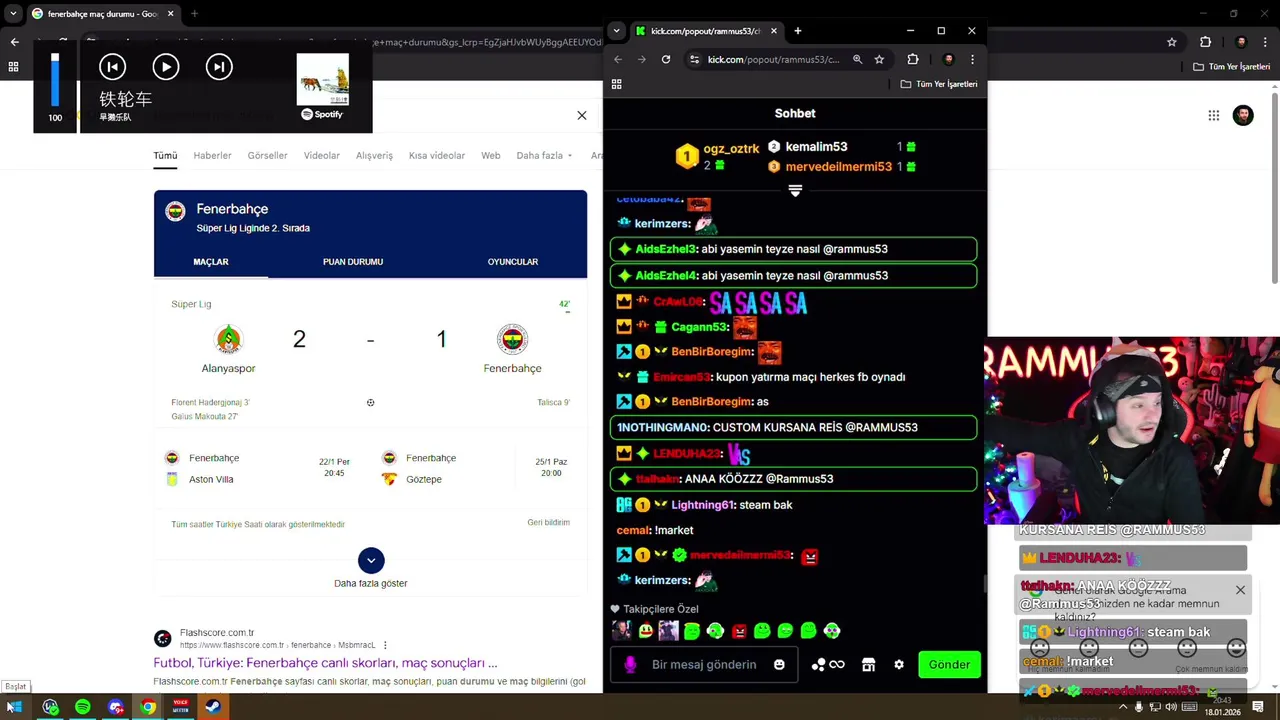Screen dimensions: 1280x720
Task: Open Chrome three-dot menu in Kick window
Action: (972, 59)
